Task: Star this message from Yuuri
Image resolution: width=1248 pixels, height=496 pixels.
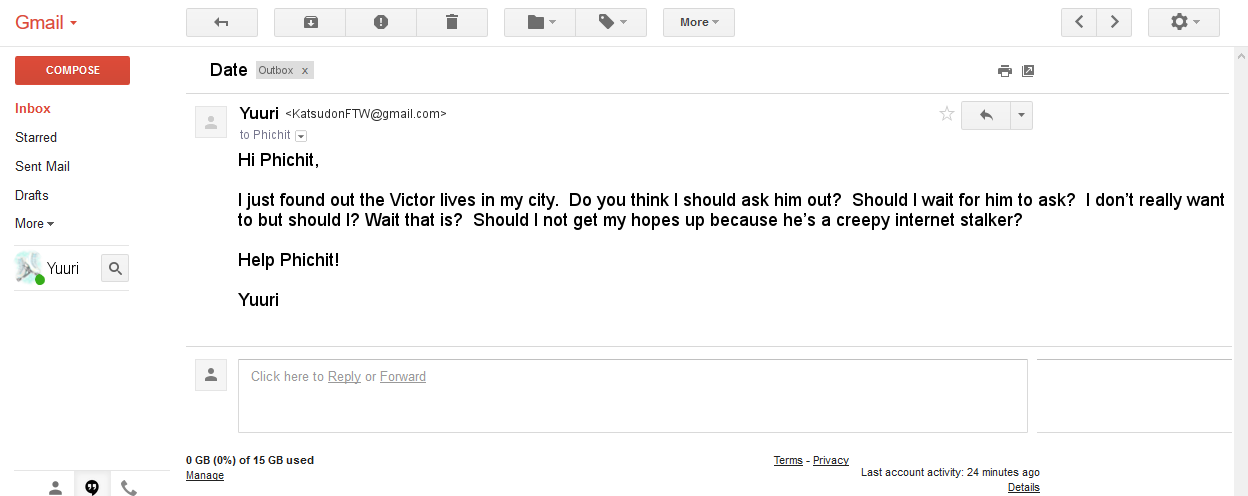Action: click(x=947, y=114)
